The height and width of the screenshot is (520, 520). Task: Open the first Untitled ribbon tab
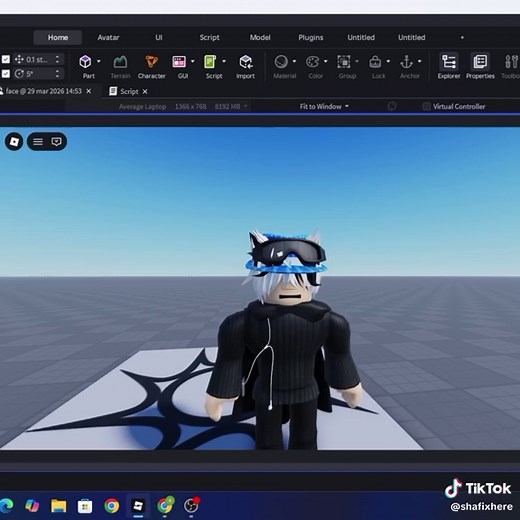(x=361, y=37)
